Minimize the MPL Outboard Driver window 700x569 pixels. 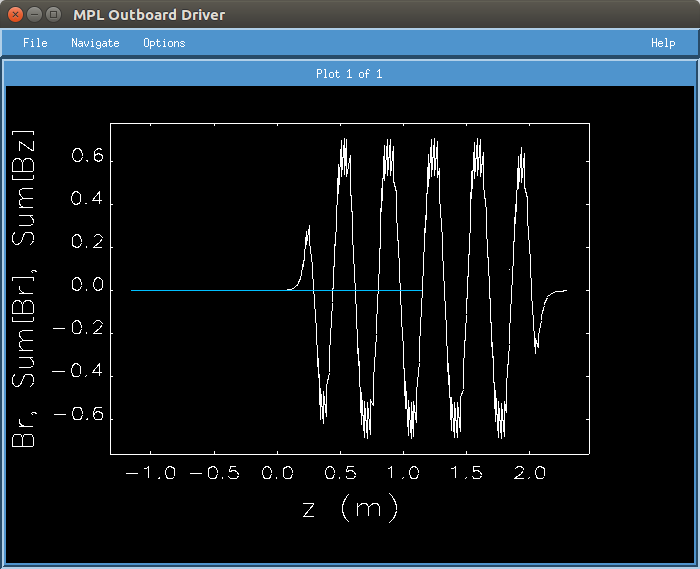(34, 15)
